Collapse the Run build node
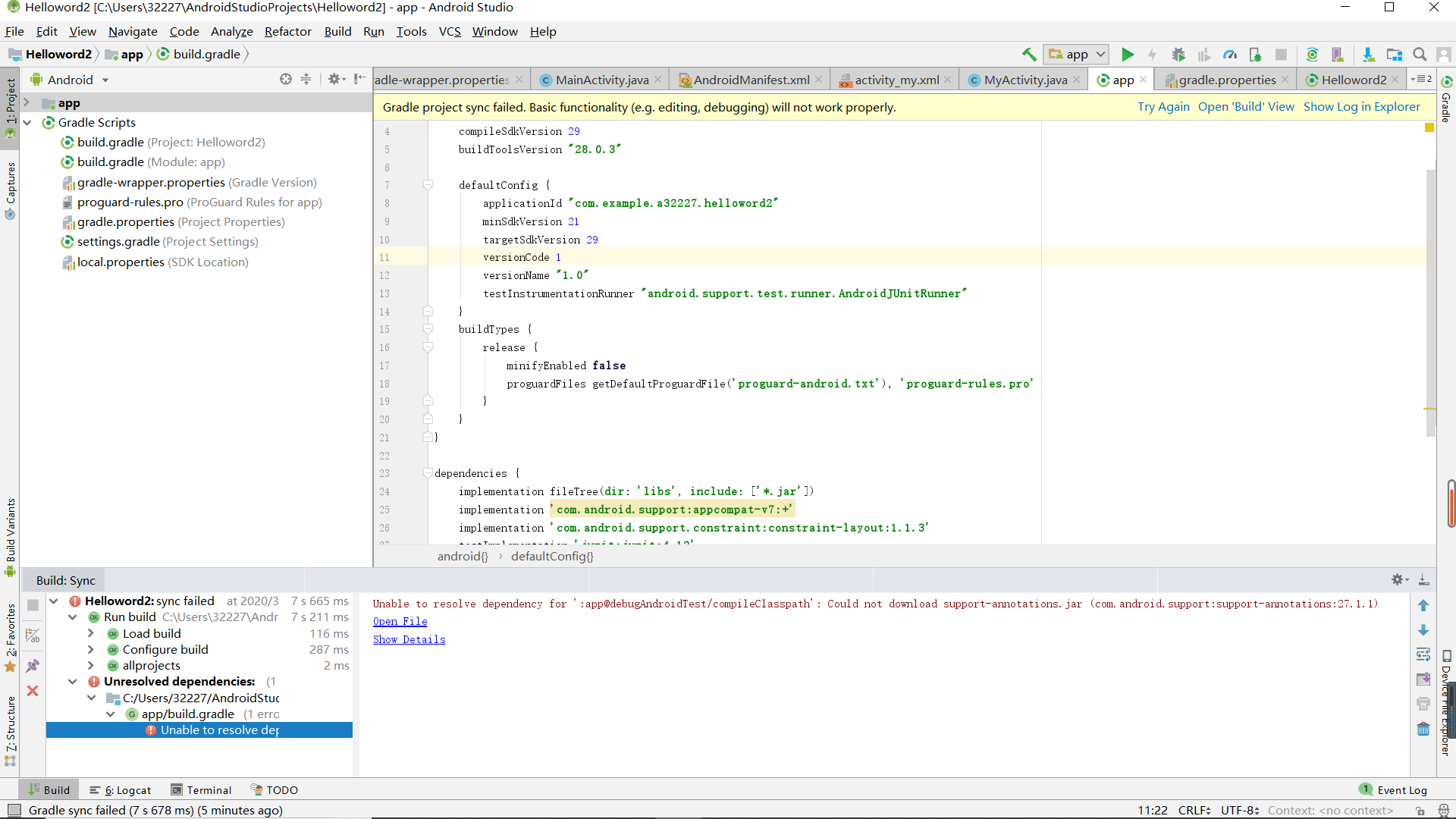The image size is (1456, 819). coord(73,617)
